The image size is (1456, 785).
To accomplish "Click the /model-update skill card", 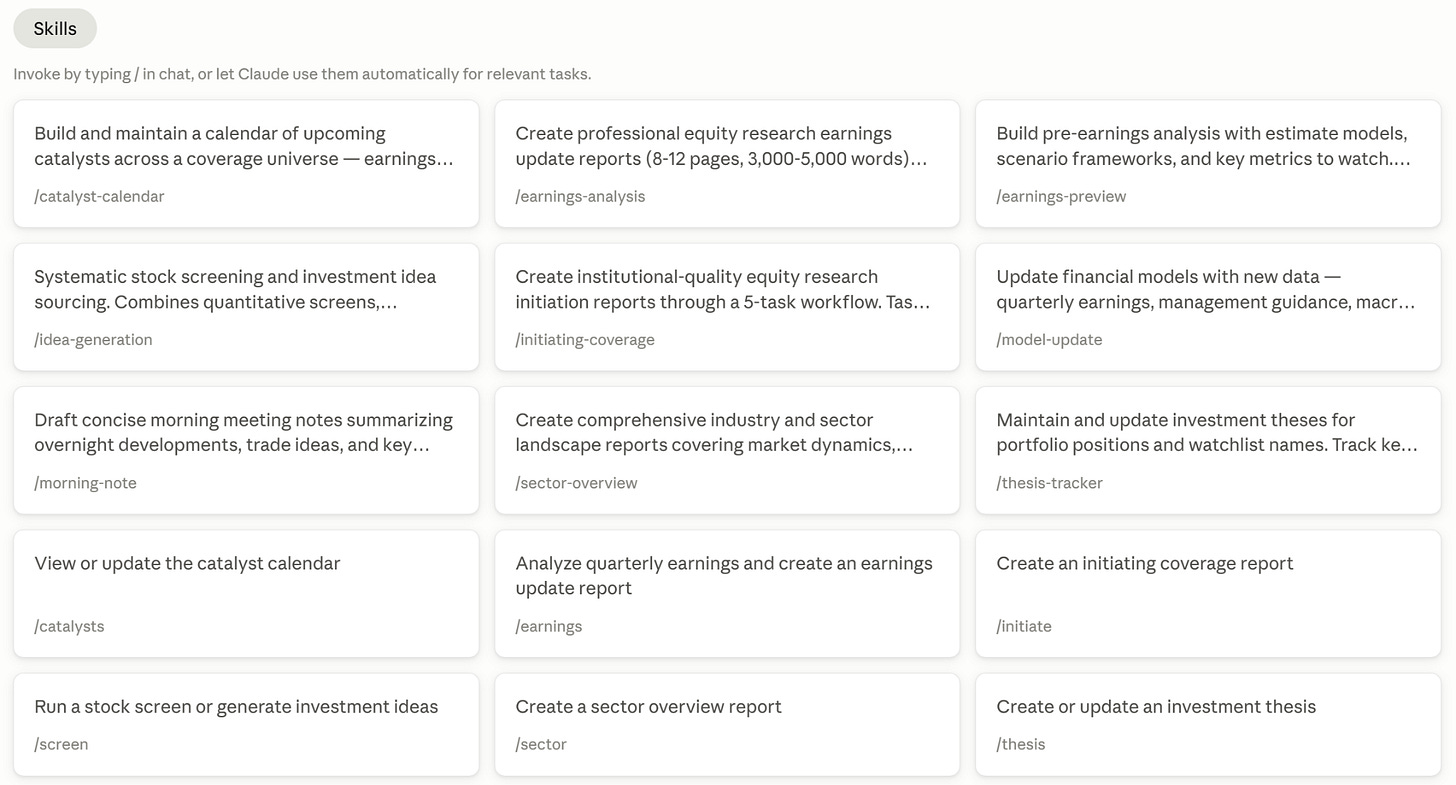I will point(1208,307).
